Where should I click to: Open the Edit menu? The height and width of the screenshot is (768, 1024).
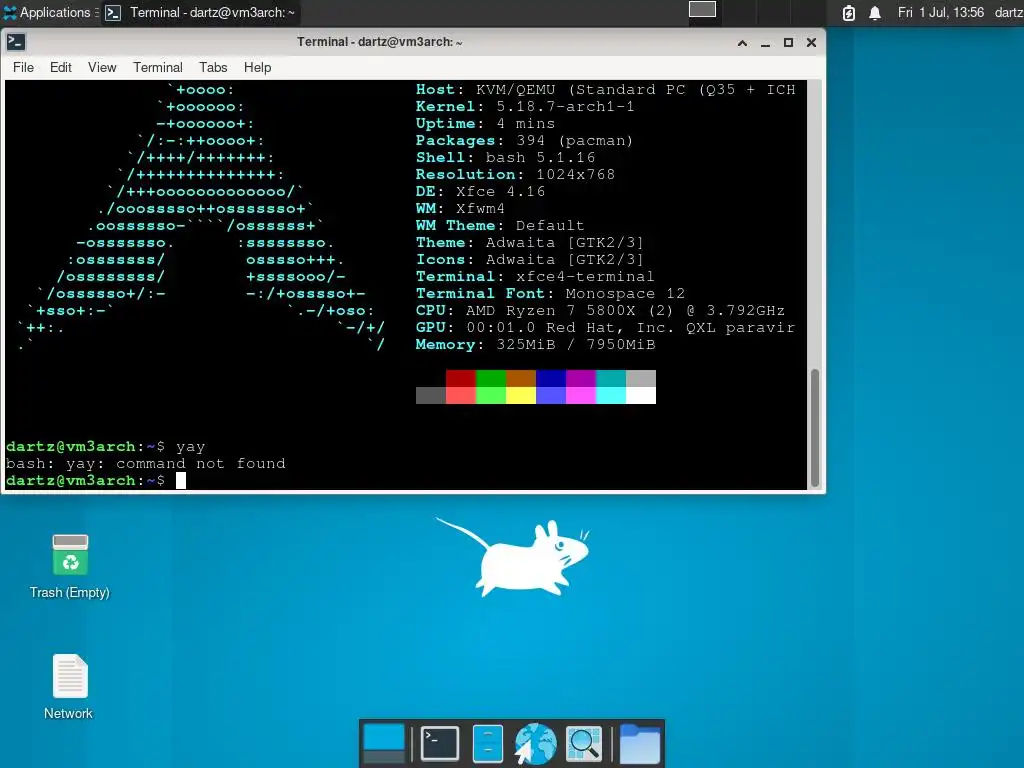pyautogui.click(x=61, y=67)
